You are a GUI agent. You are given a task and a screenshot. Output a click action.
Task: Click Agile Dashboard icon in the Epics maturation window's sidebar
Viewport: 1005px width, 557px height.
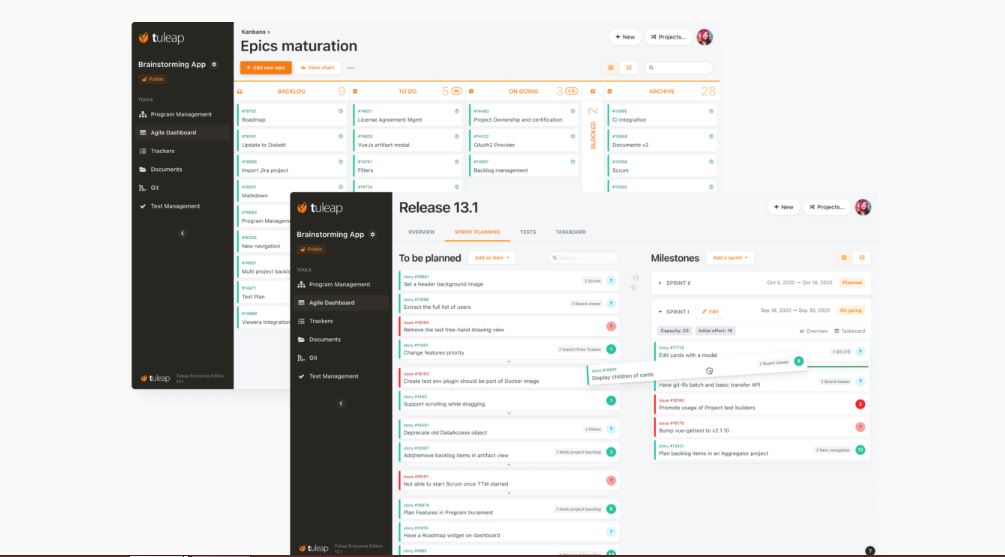pos(143,133)
